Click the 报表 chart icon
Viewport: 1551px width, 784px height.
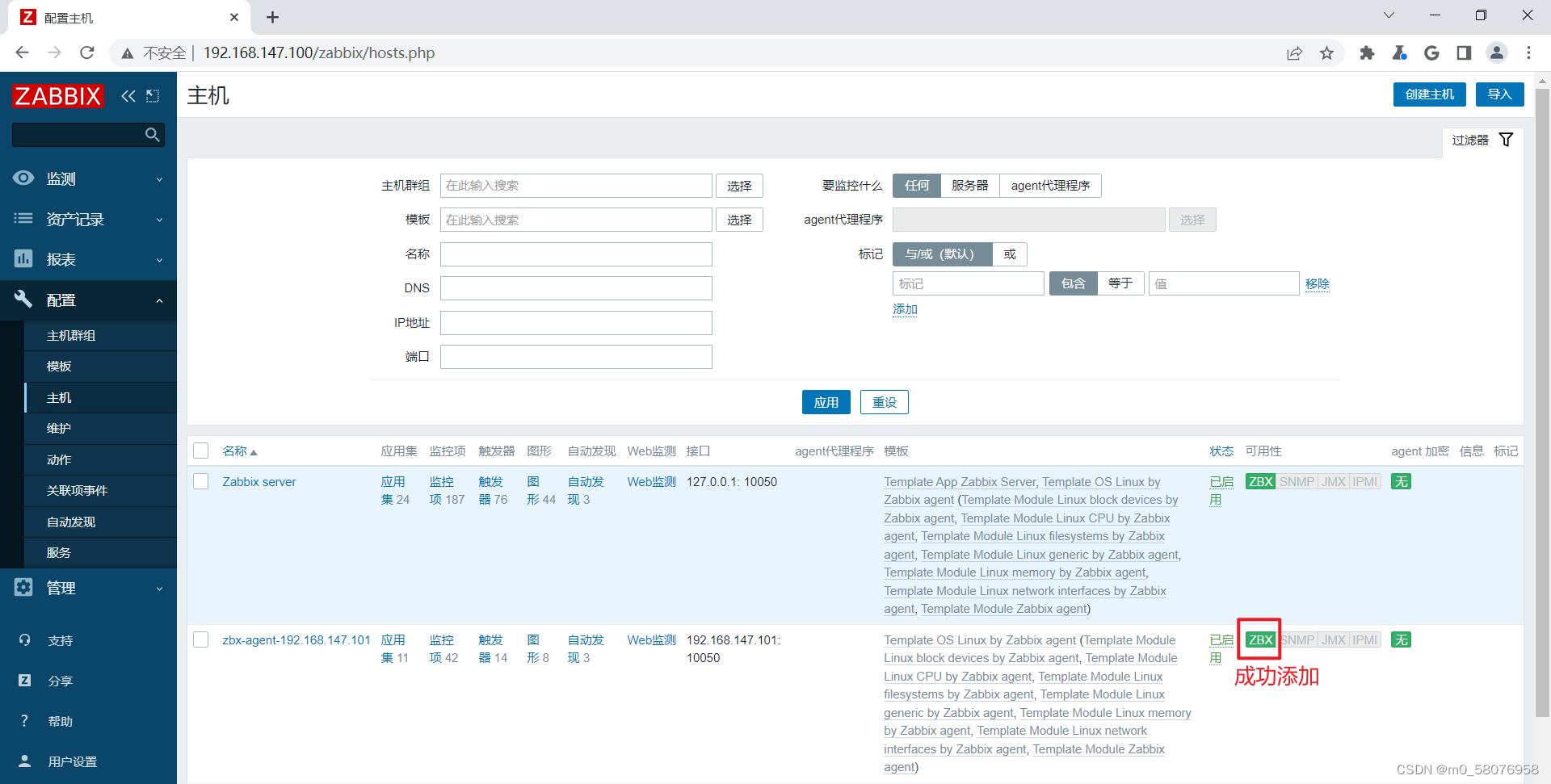pyautogui.click(x=23, y=258)
